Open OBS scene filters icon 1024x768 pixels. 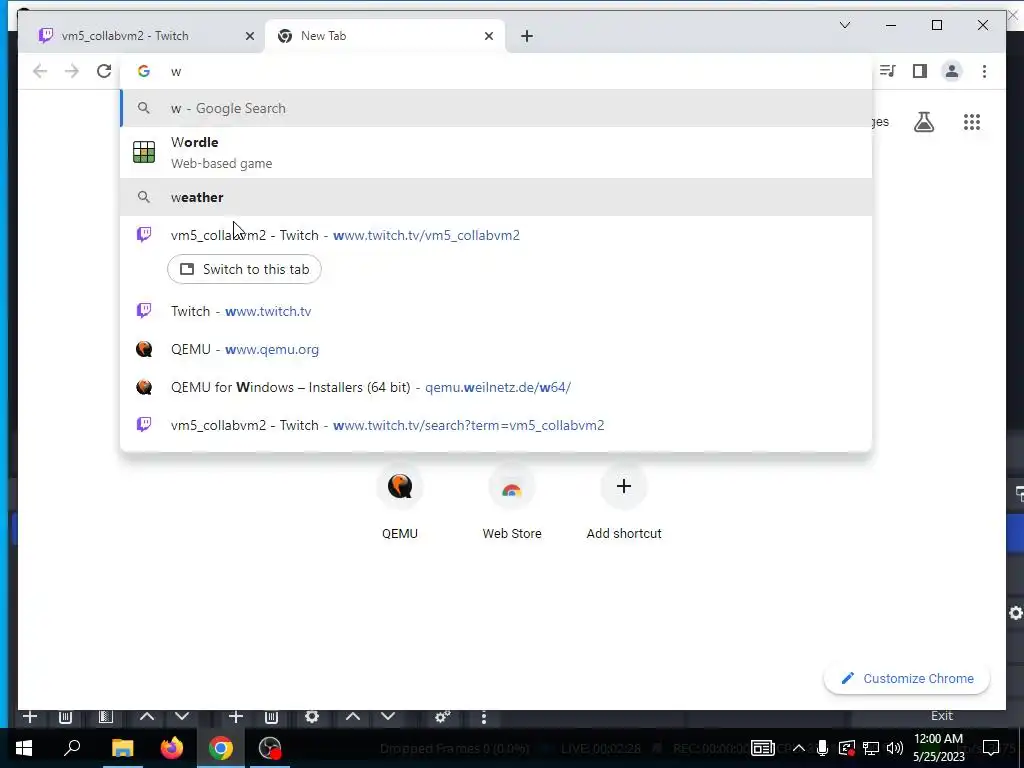click(106, 717)
